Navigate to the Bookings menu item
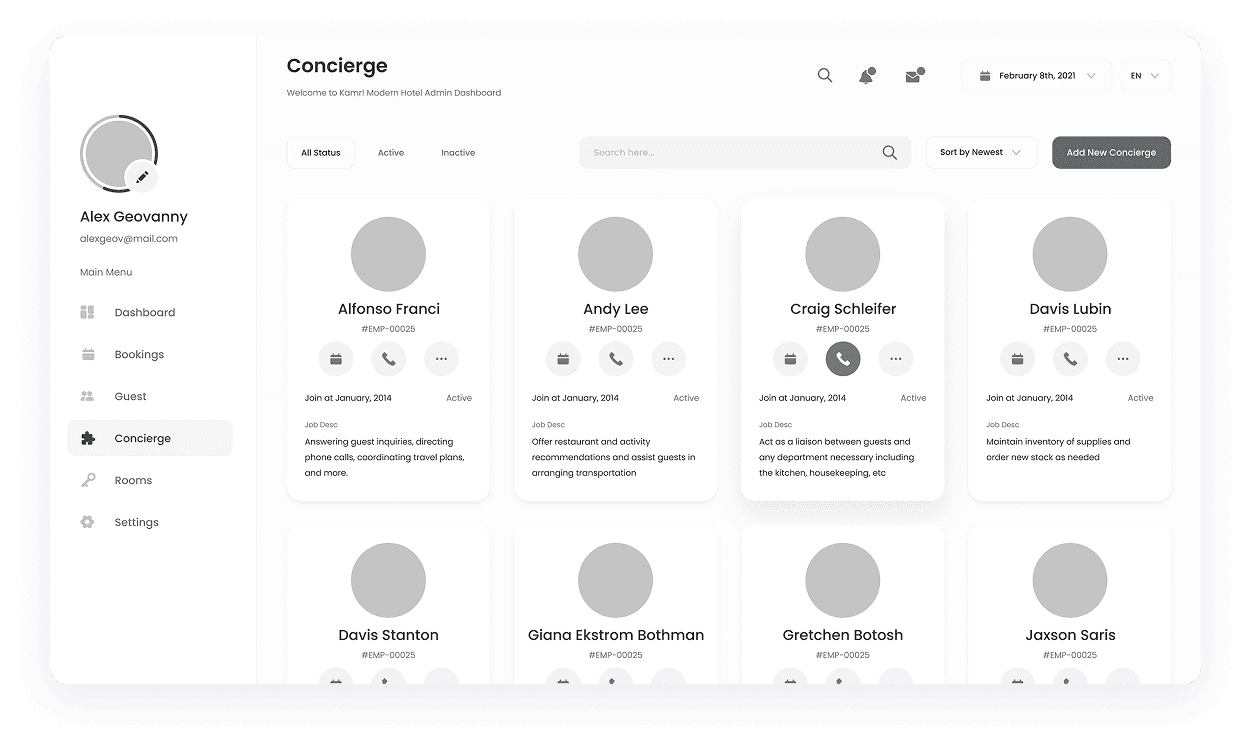This screenshot has width=1251, height=748. (138, 354)
